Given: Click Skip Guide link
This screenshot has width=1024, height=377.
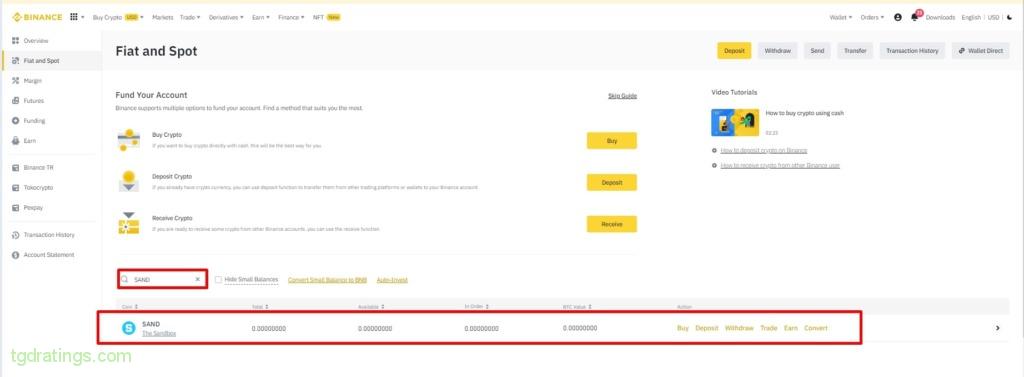Looking at the screenshot, I should tap(622, 96).
